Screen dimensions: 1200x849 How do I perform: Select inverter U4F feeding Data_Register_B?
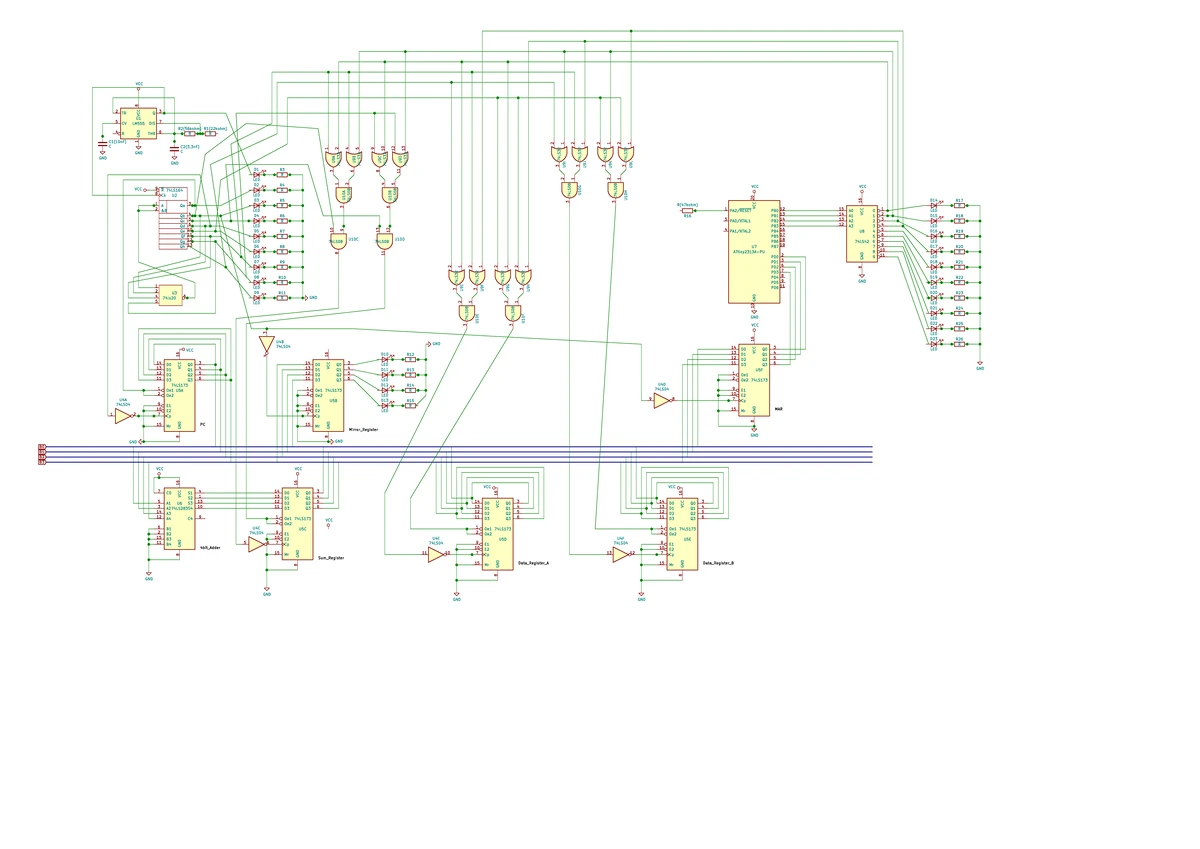coord(622,553)
